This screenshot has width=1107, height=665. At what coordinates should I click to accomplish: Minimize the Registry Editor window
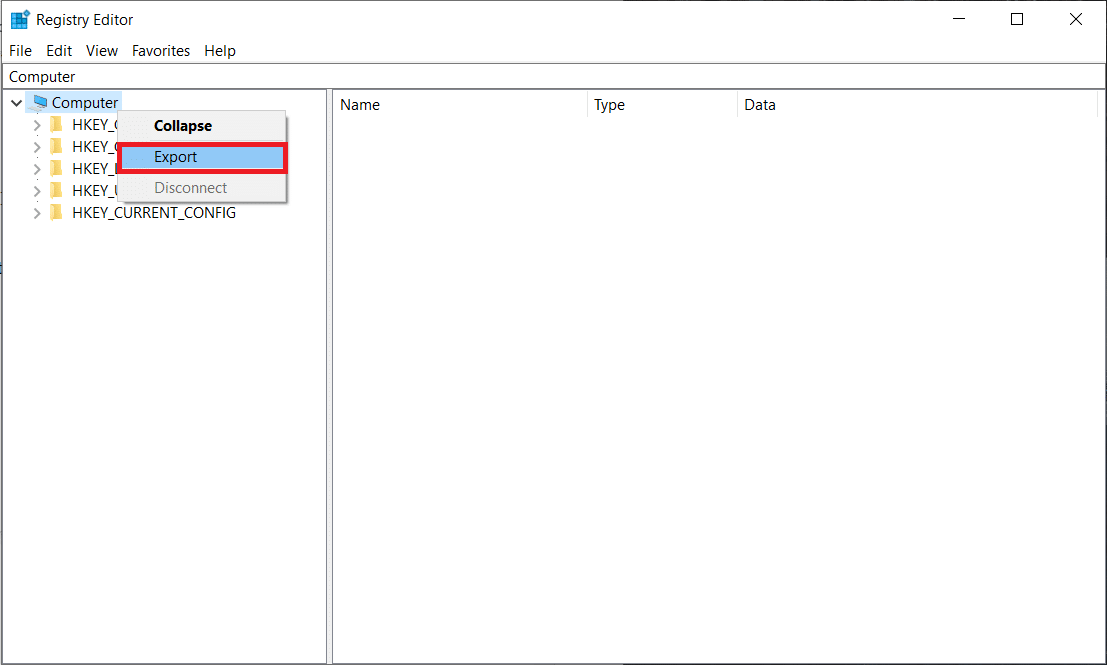click(959, 19)
